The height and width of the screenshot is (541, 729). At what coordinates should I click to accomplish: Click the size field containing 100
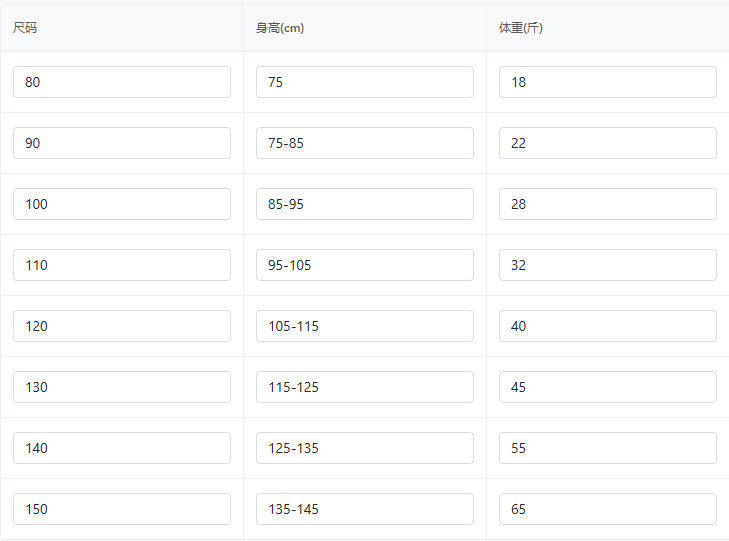coord(122,204)
